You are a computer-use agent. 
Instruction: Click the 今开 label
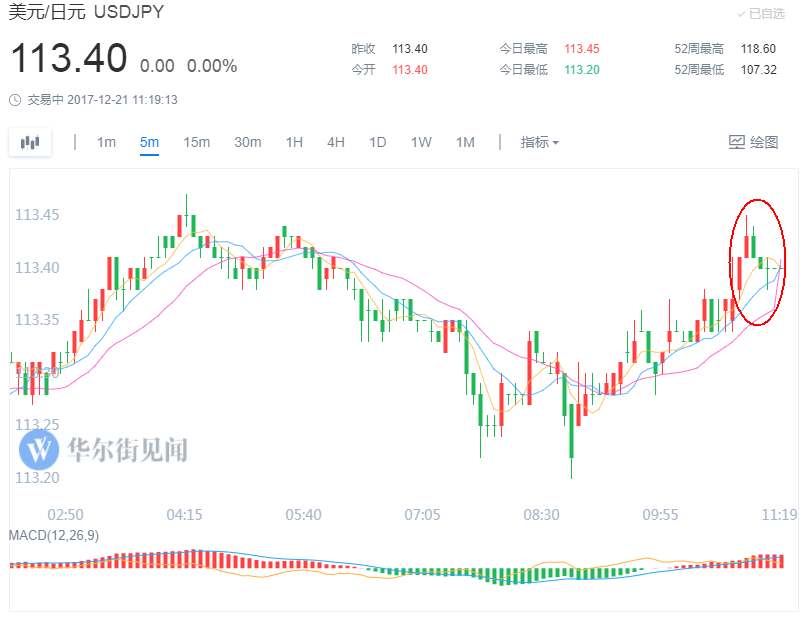coord(364,70)
